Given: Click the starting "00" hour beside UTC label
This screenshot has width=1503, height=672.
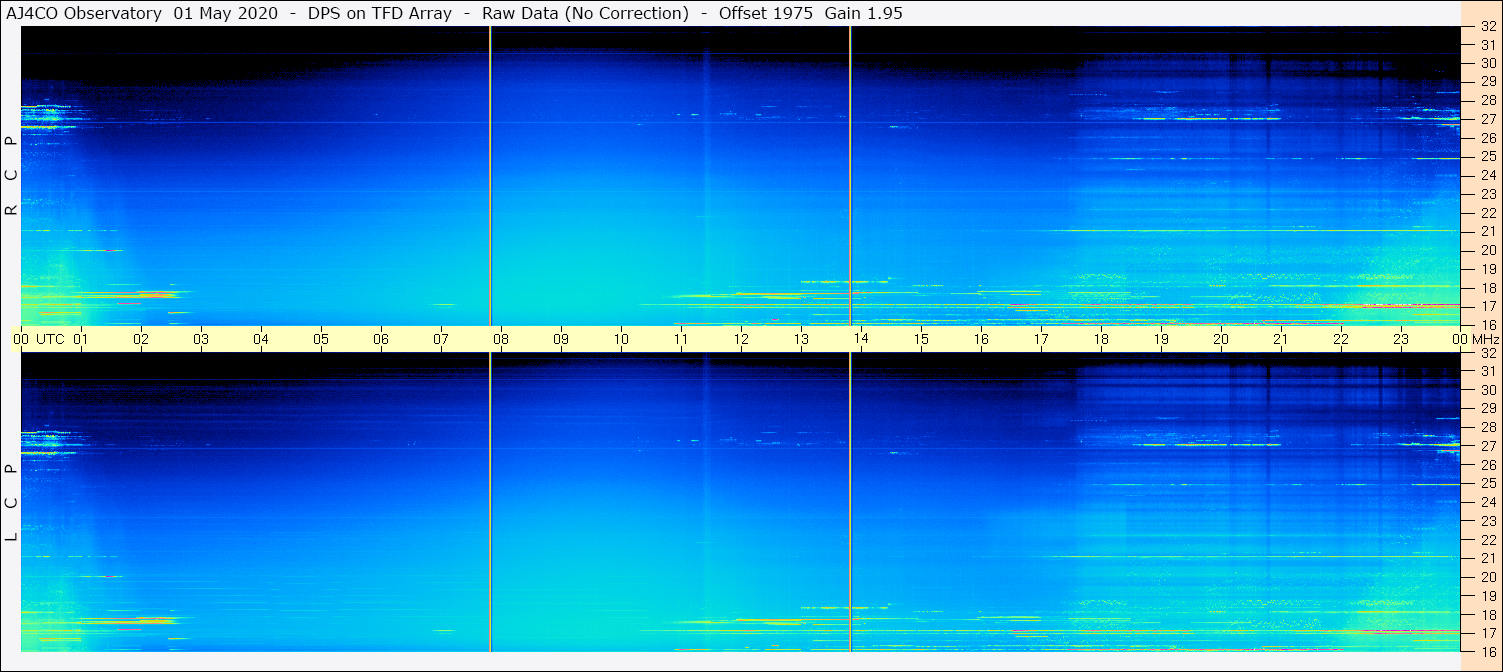Looking at the screenshot, I should [x=21, y=339].
